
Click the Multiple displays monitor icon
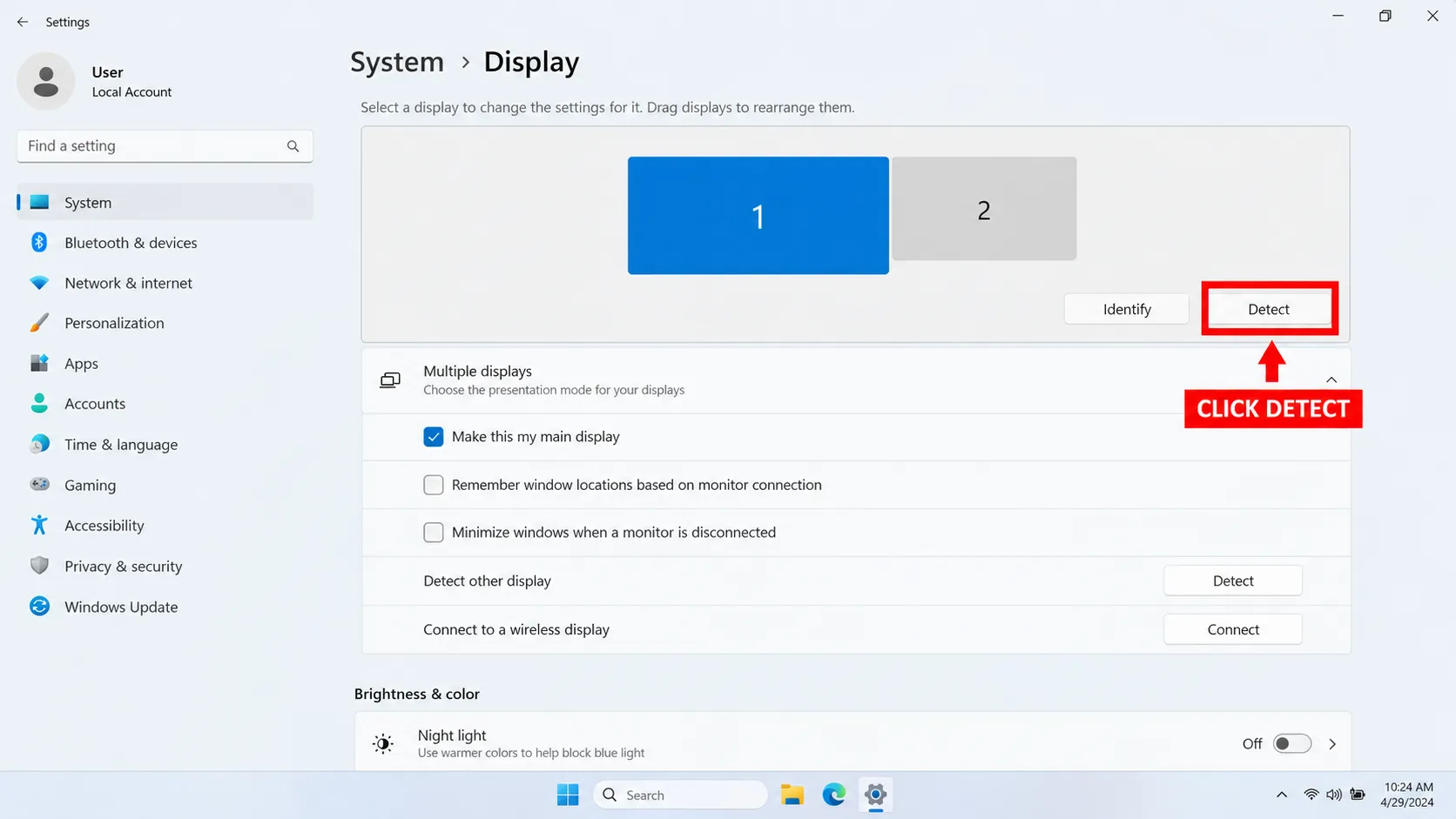(x=390, y=380)
